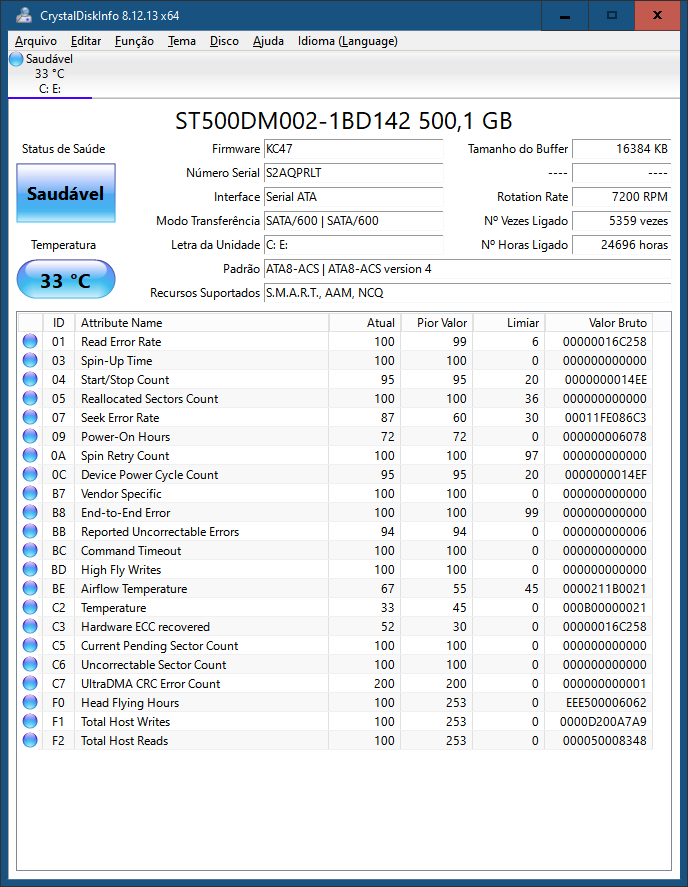The width and height of the screenshot is (688, 887).
Task: Click status orb for Airflow Temperature row
Action: point(30,588)
